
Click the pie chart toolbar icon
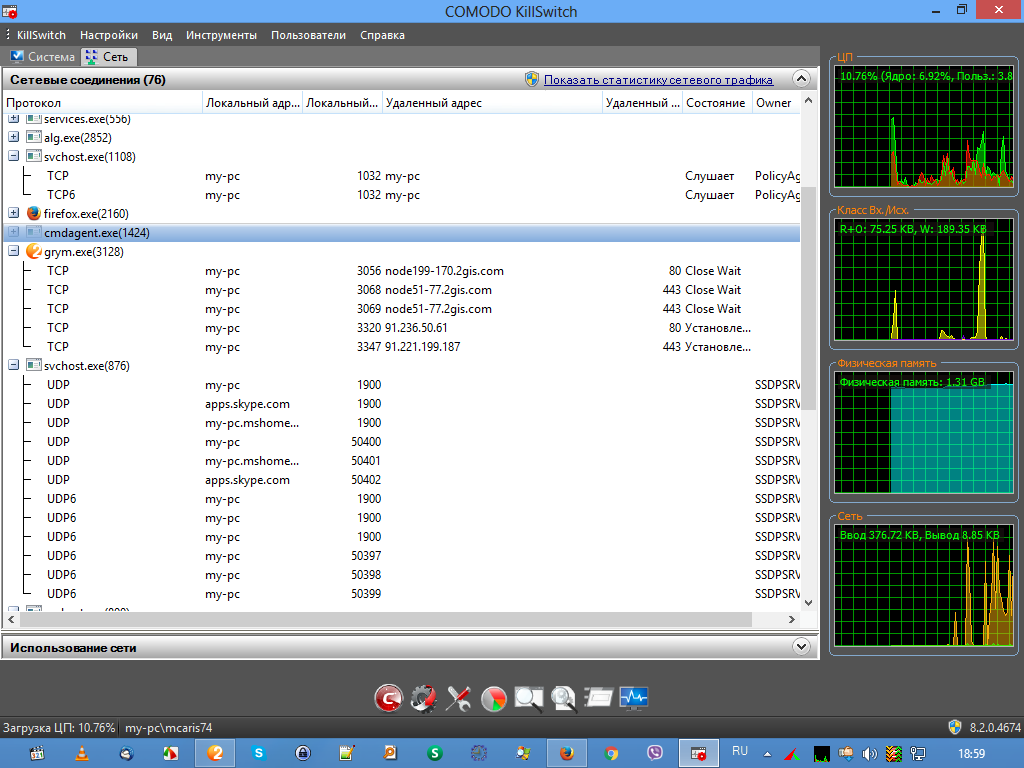coord(494,698)
